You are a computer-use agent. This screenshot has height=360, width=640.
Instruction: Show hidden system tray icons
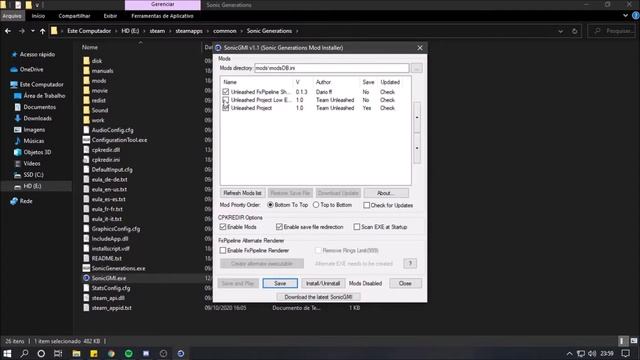569,353
